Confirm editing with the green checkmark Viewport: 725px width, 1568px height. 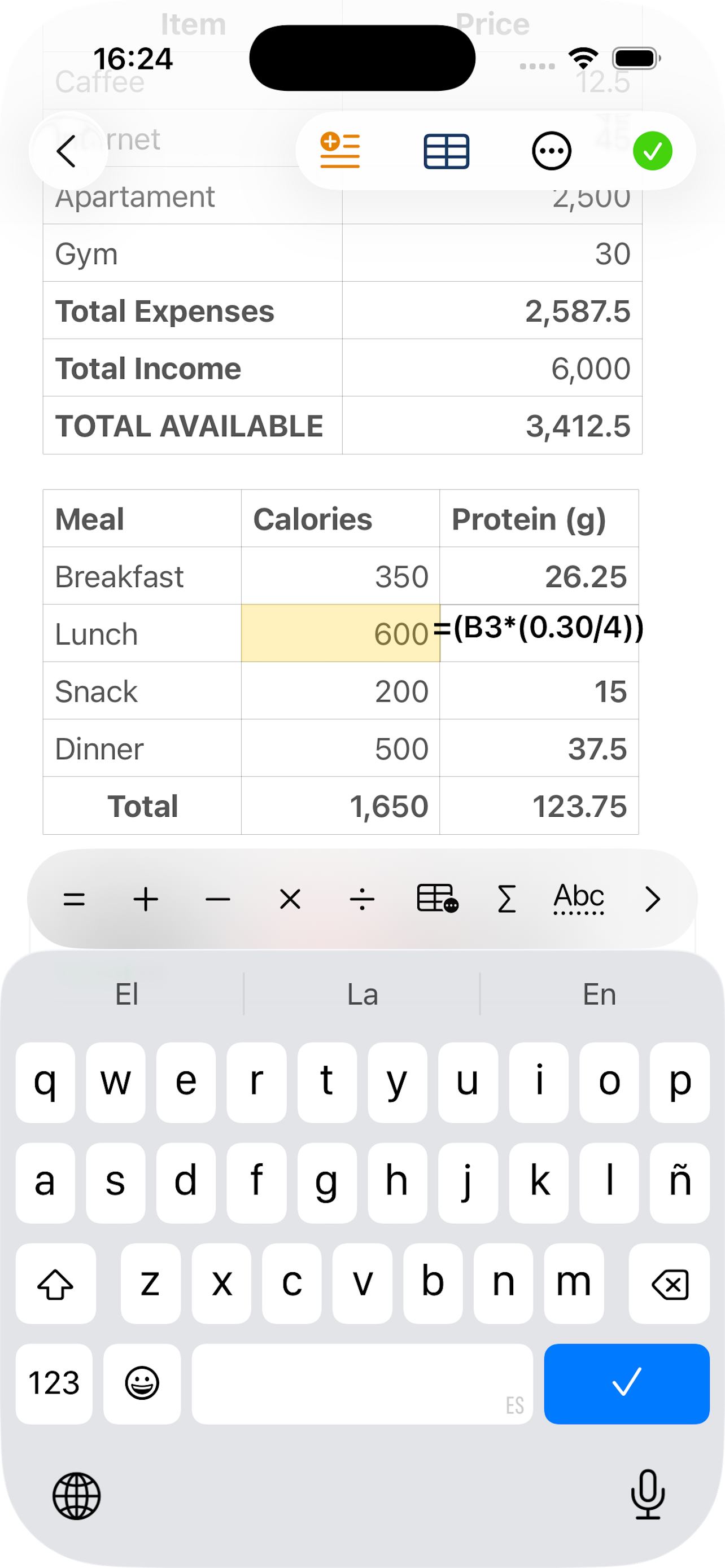pos(653,151)
